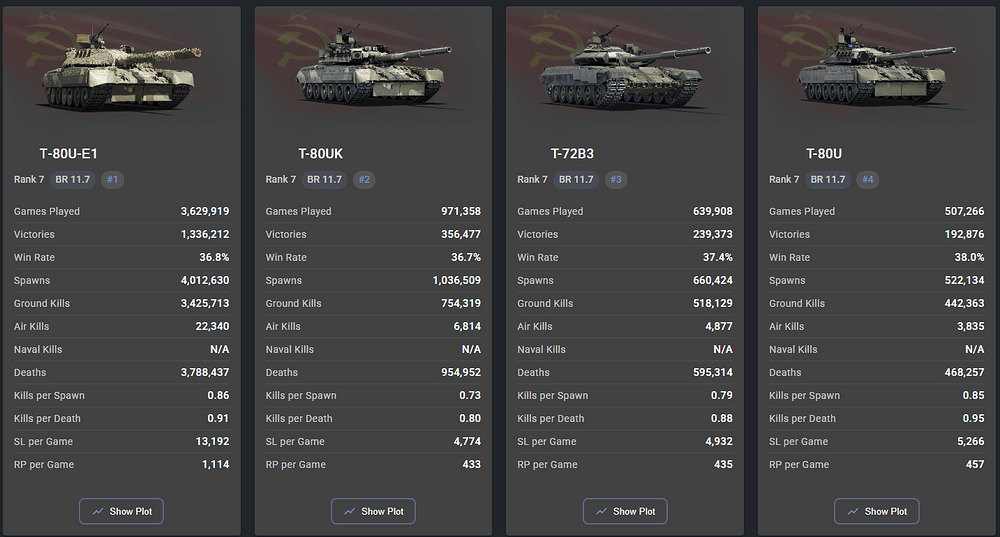Click the #1 ranking badge

112,180
